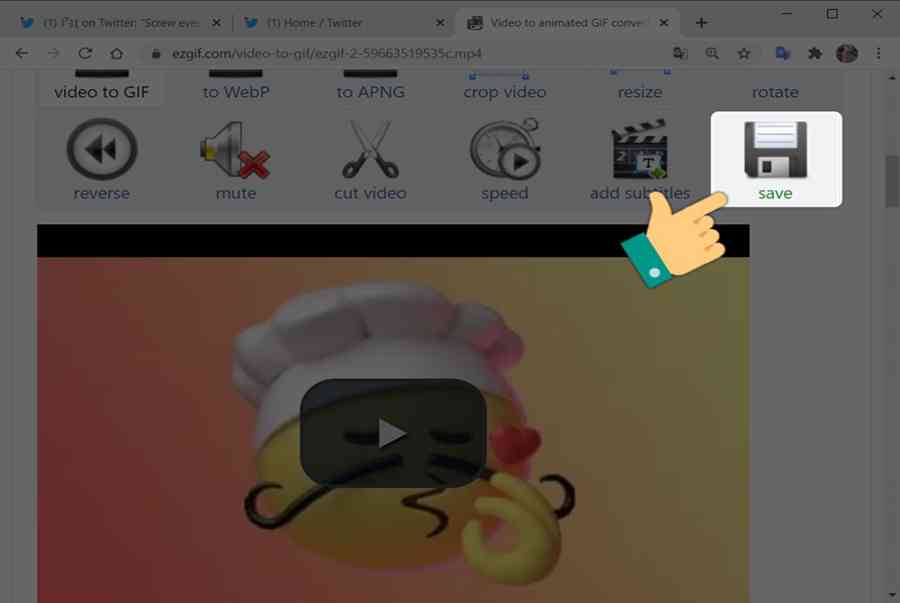Open the rotate tool
Screen dimensions: 900x603
775,92
